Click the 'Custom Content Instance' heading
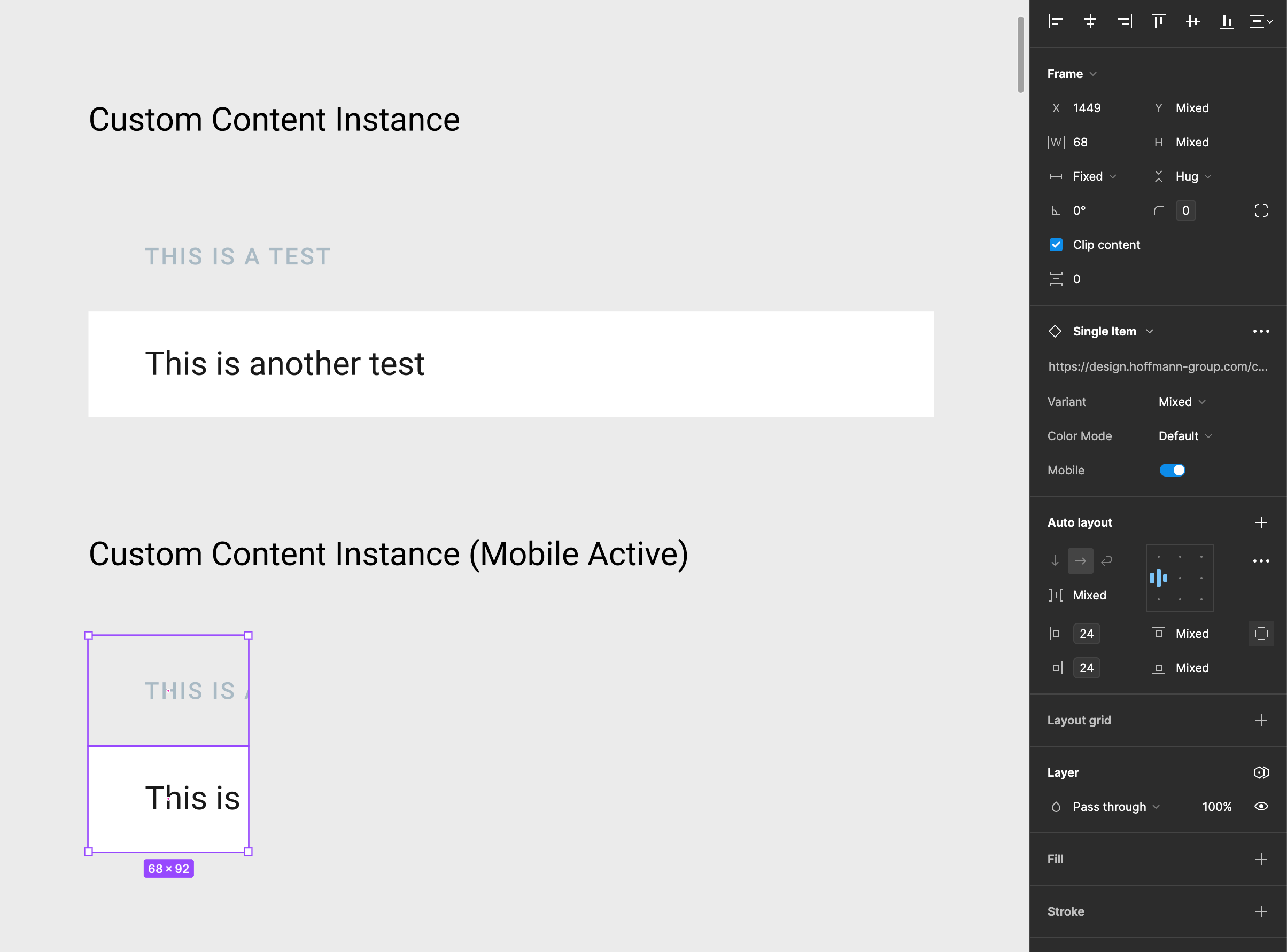 pos(274,120)
